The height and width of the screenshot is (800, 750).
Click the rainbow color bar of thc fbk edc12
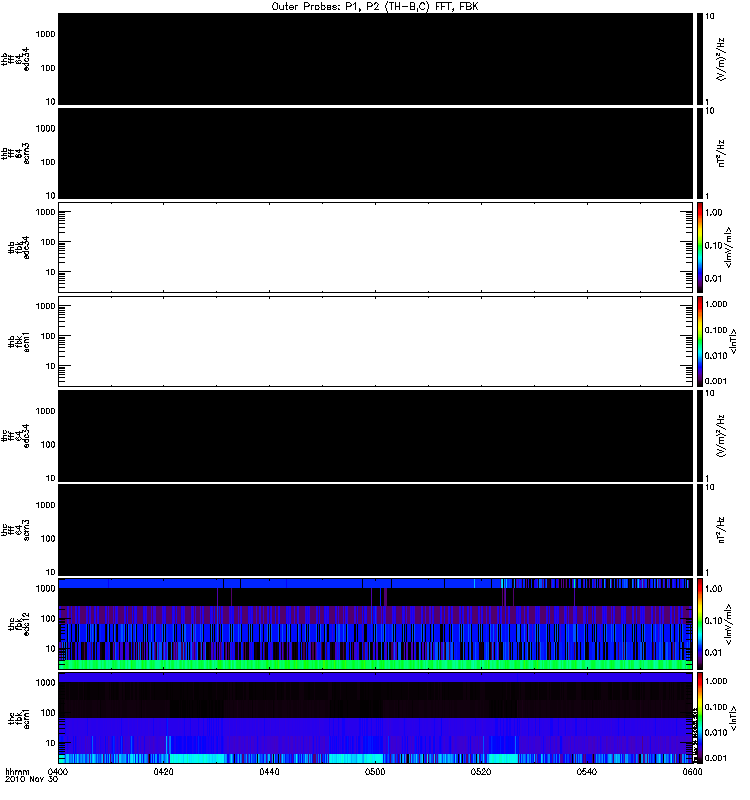[700, 624]
